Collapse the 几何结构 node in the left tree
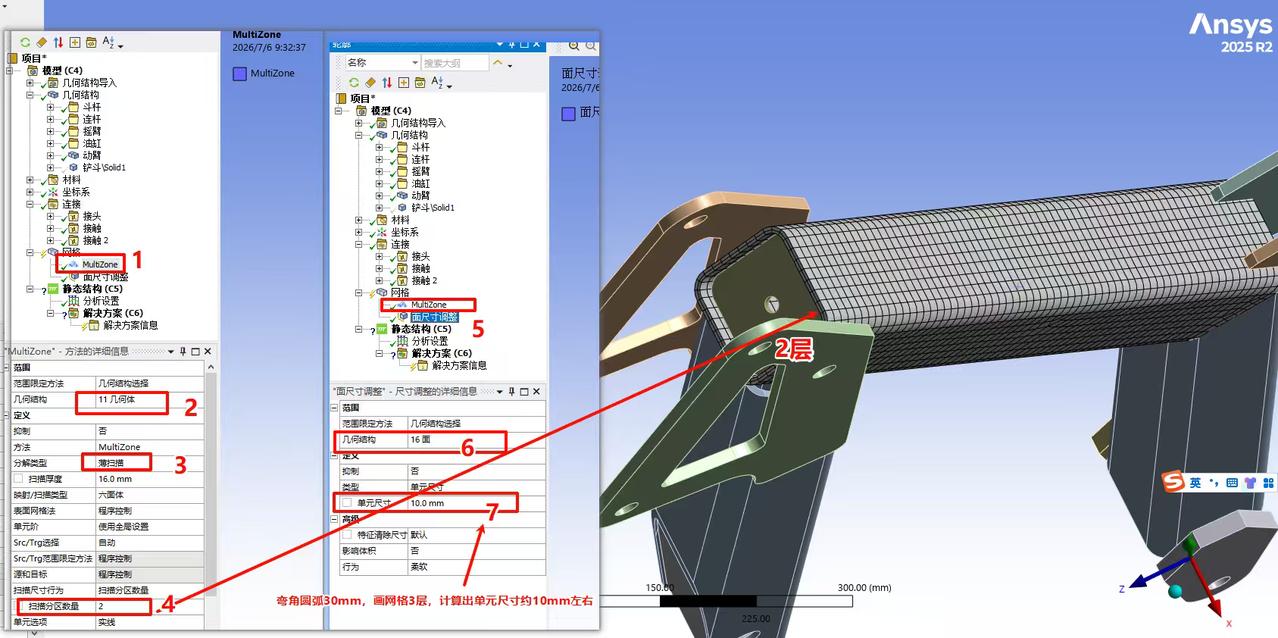 30,95
